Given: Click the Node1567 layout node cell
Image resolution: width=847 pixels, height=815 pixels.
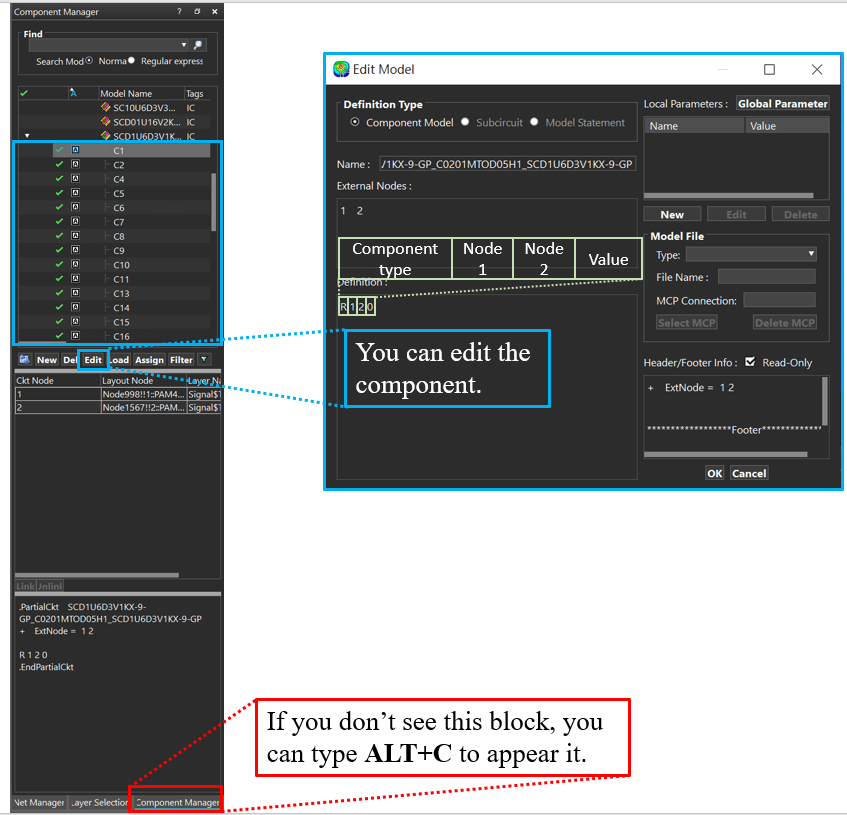Looking at the screenshot, I should point(144,408).
